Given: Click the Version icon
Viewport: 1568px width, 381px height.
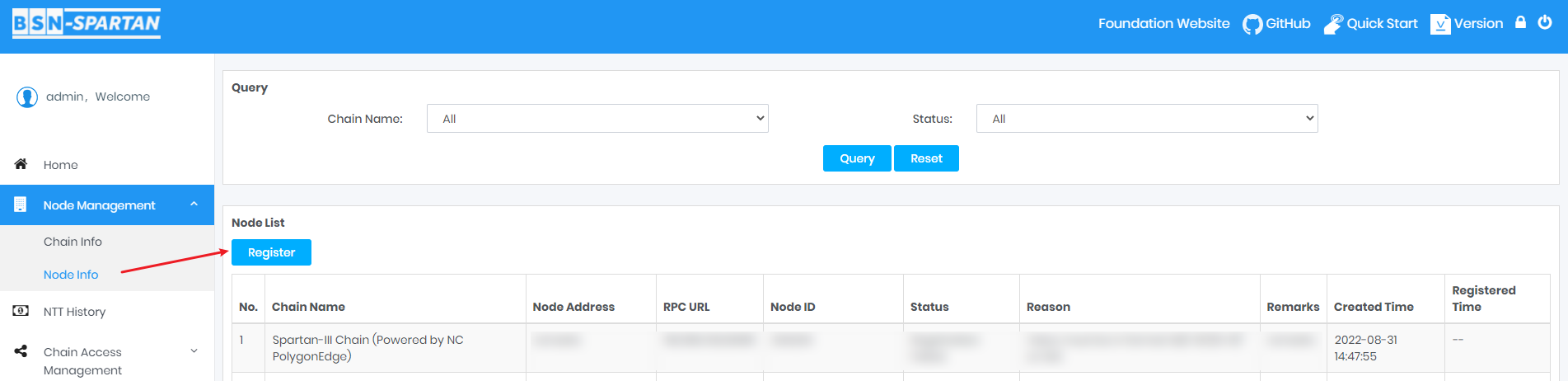Looking at the screenshot, I should [1440, 24].
